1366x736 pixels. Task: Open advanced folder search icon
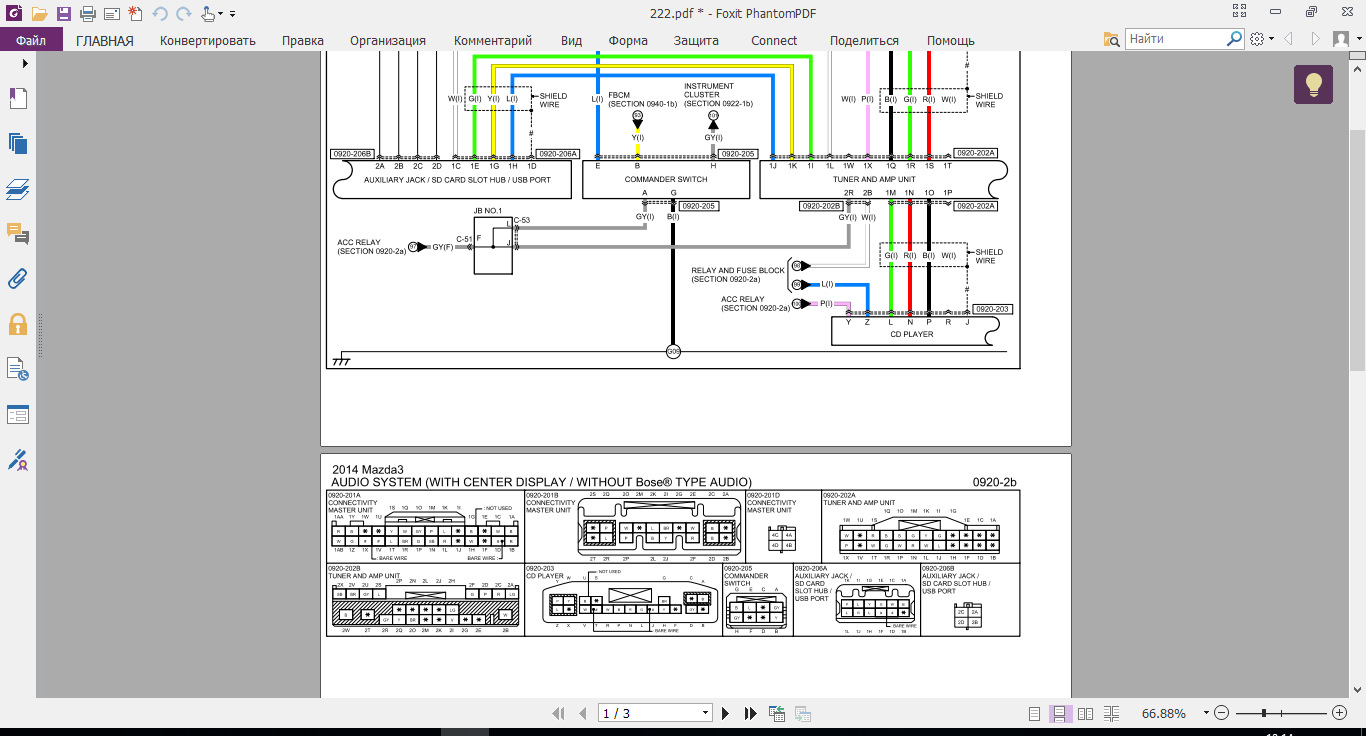pos(1111,39)
